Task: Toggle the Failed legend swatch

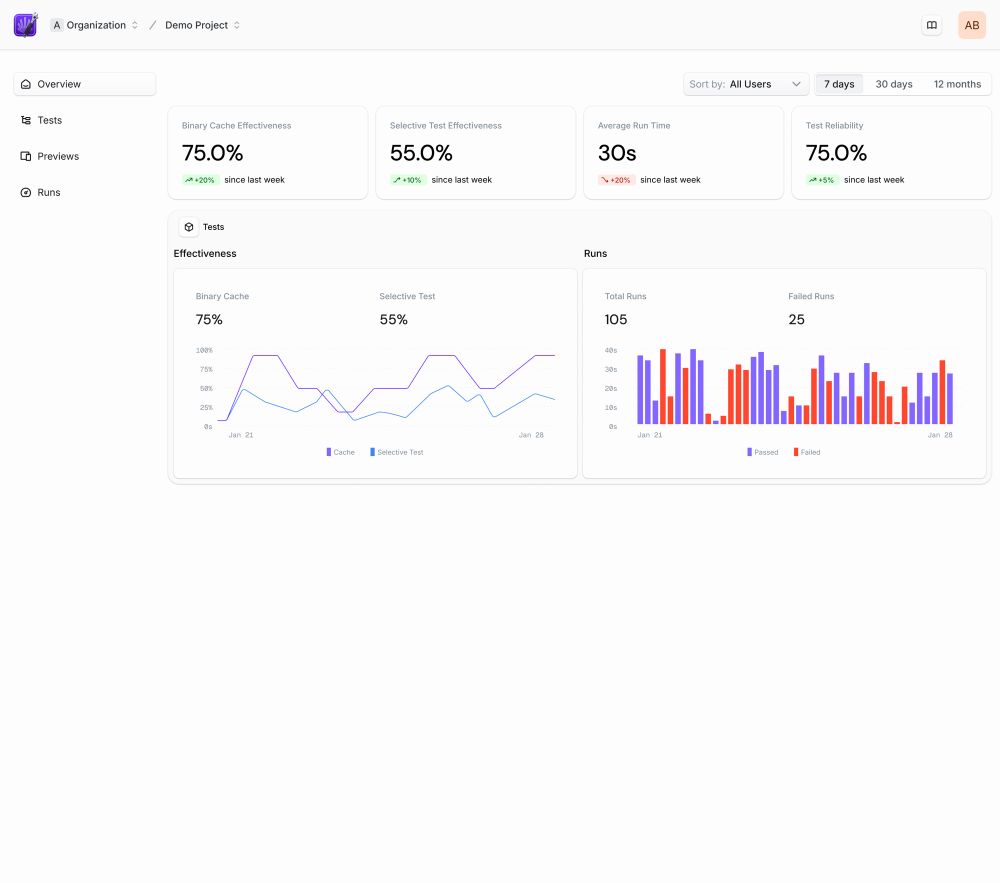Action: click(x=796, y=452)
